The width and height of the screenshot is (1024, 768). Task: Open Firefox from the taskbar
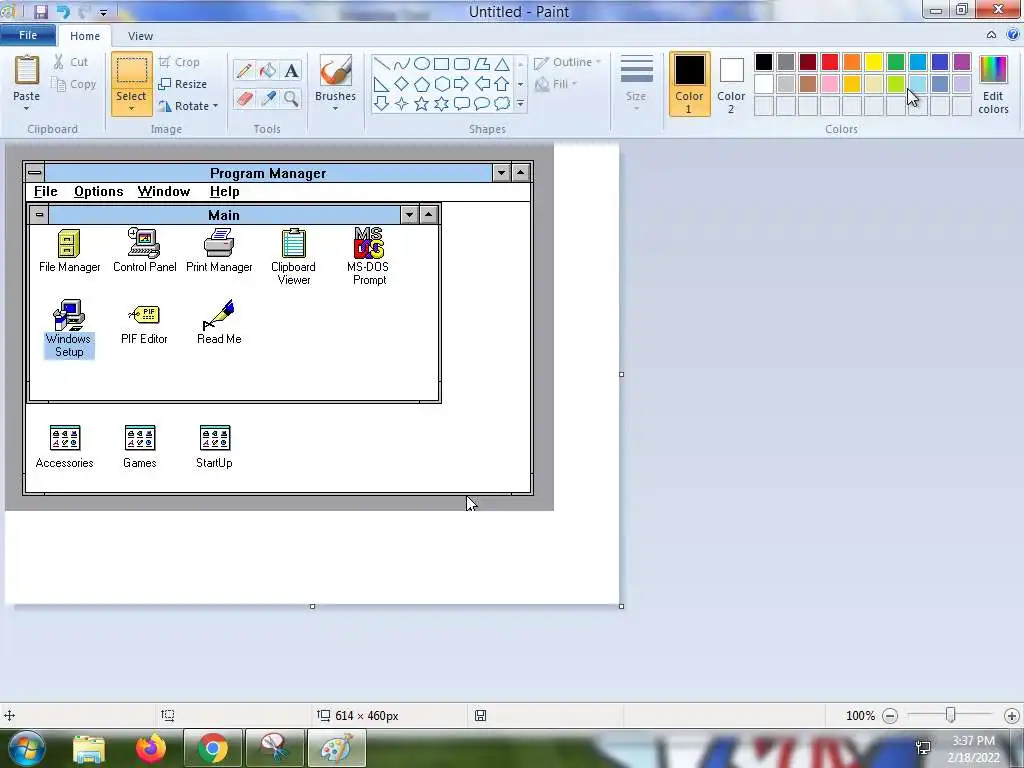[x=151, y=748]
